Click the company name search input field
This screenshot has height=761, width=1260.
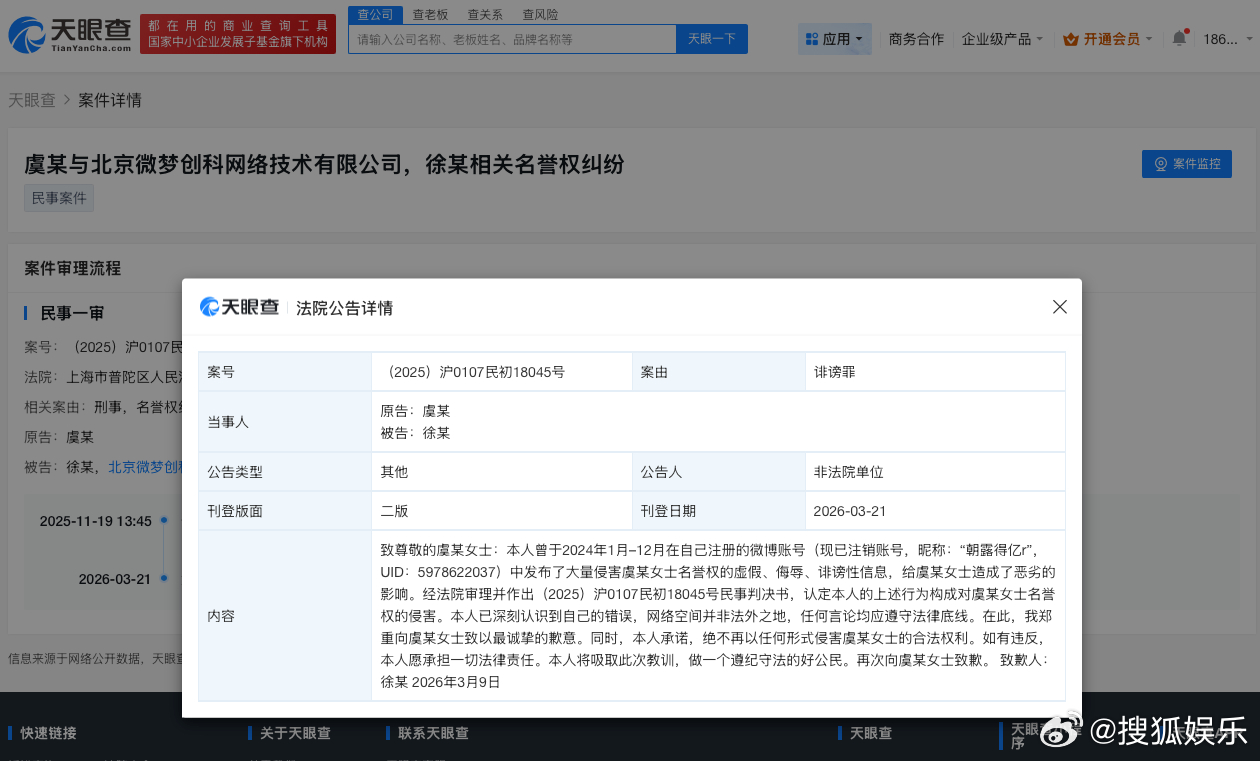point(512,39)
